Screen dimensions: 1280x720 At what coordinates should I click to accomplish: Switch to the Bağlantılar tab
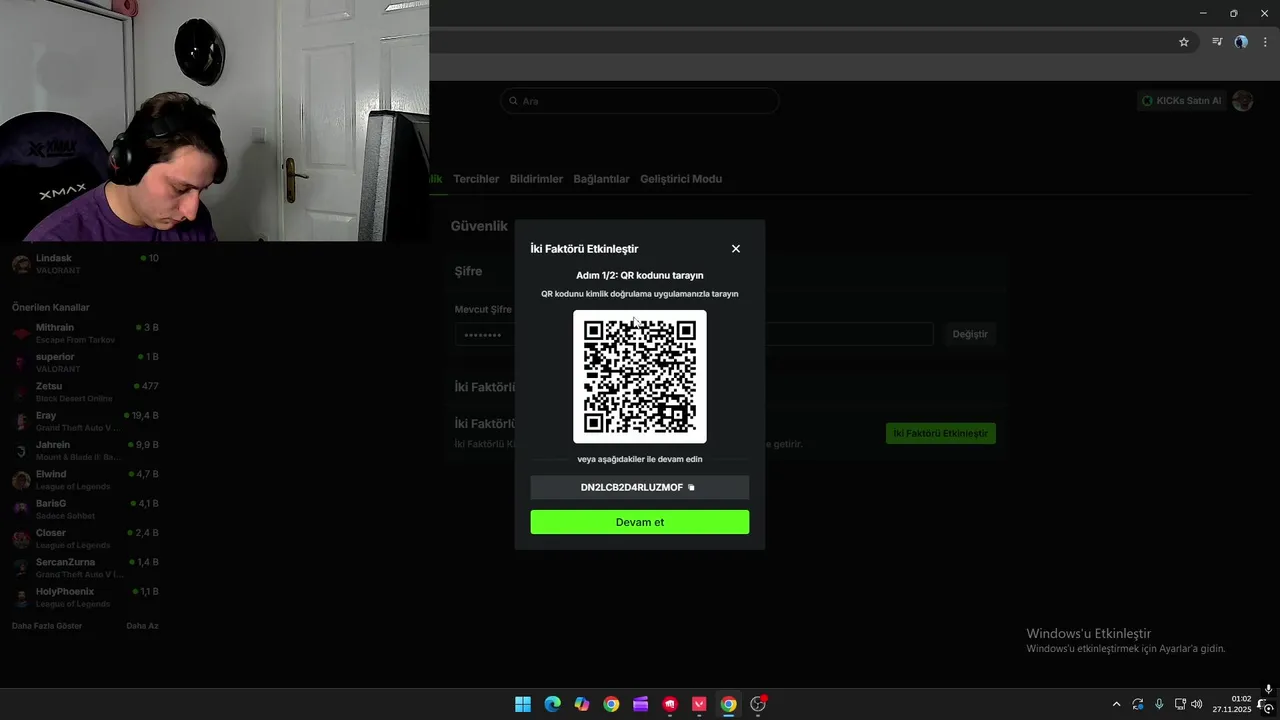coord(601,179)
